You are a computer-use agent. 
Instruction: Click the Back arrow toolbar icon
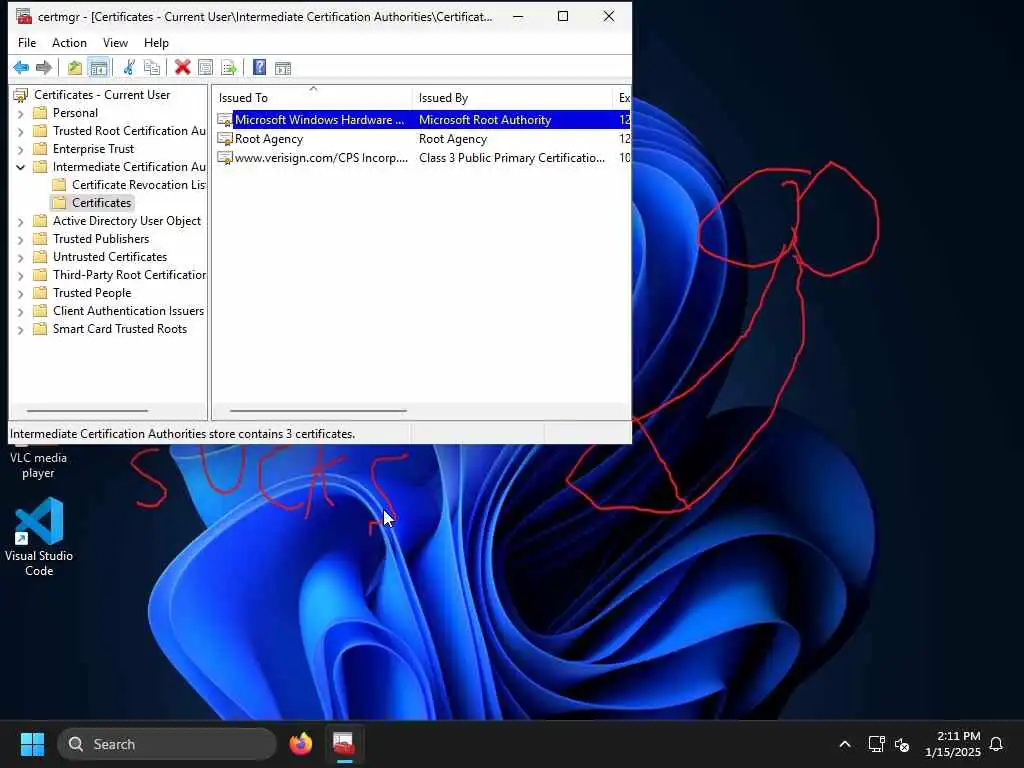pyautogui.click(x=21, y=67)
